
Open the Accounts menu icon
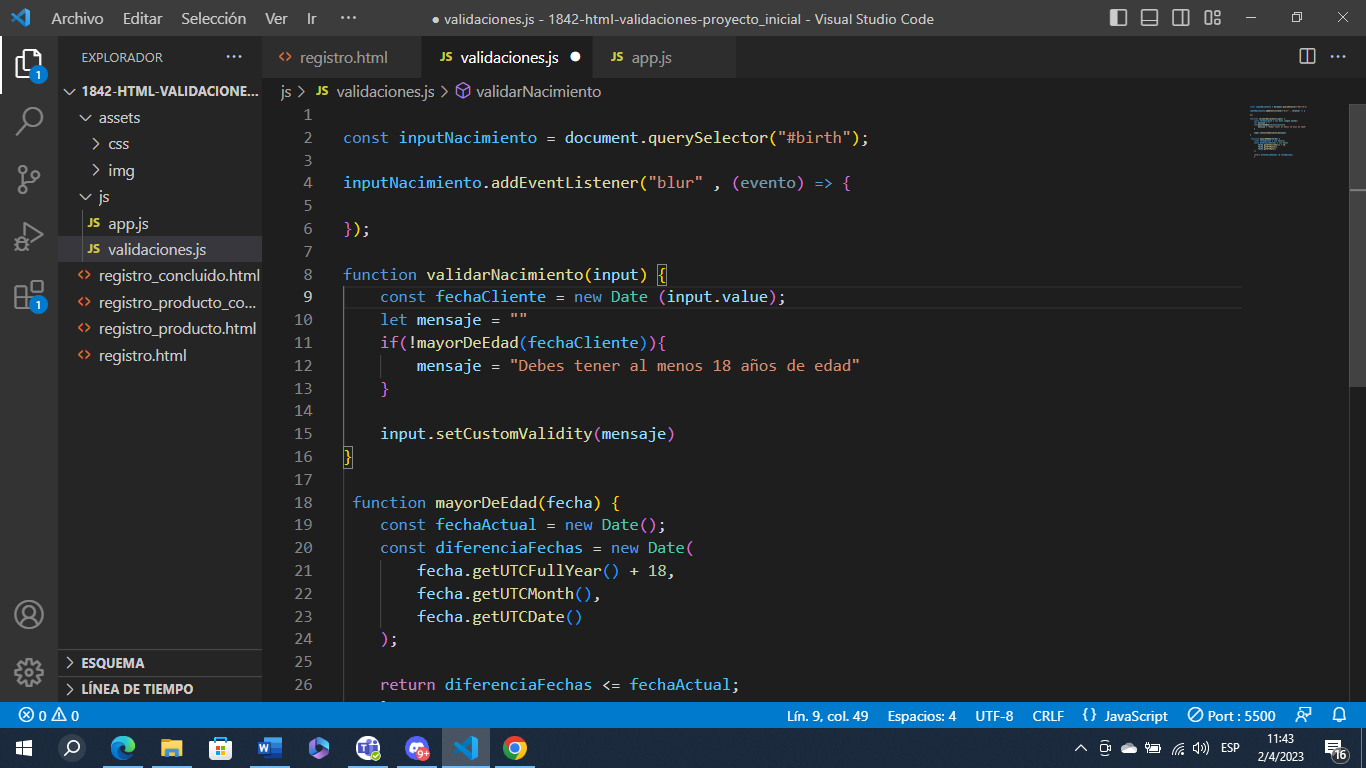point(29,614)
